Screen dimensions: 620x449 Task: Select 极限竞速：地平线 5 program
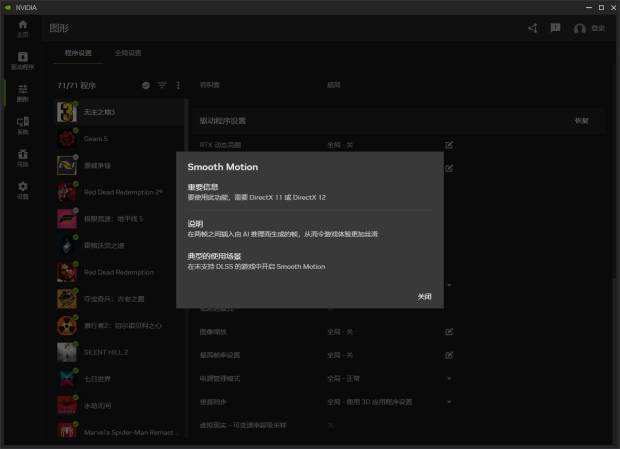119,219
